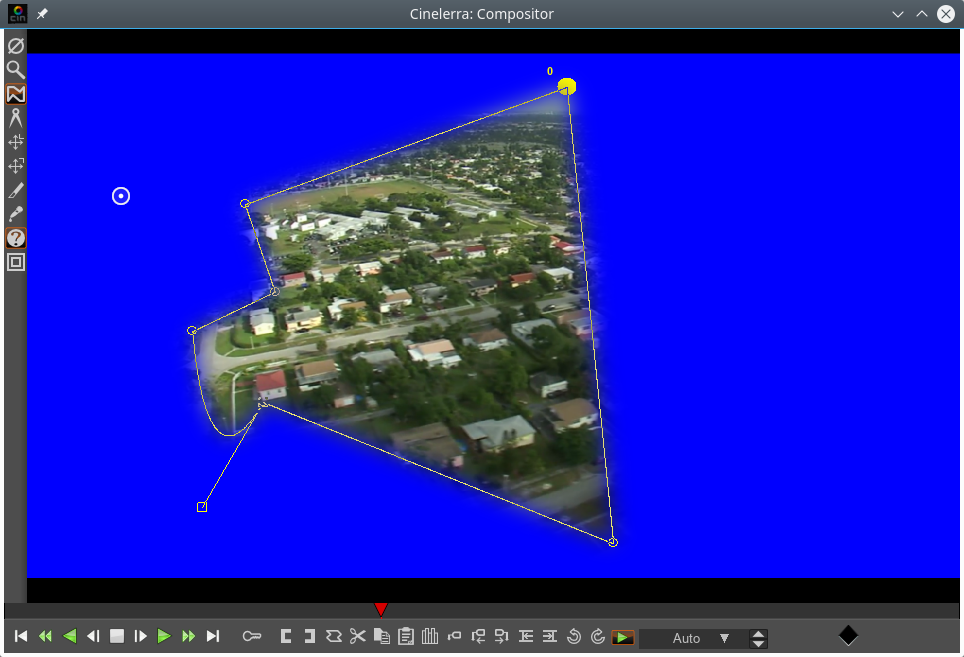
Task: Select the Zoom magnifier tool
Action: pos(15,69)
